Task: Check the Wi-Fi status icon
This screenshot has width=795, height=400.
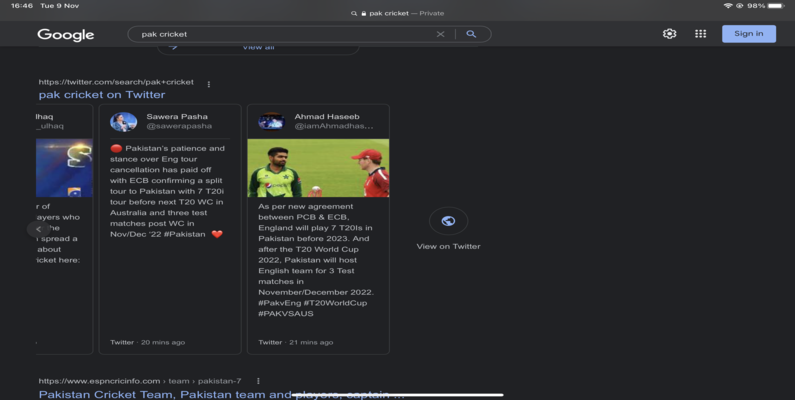Action: click(x=728, y=6)
